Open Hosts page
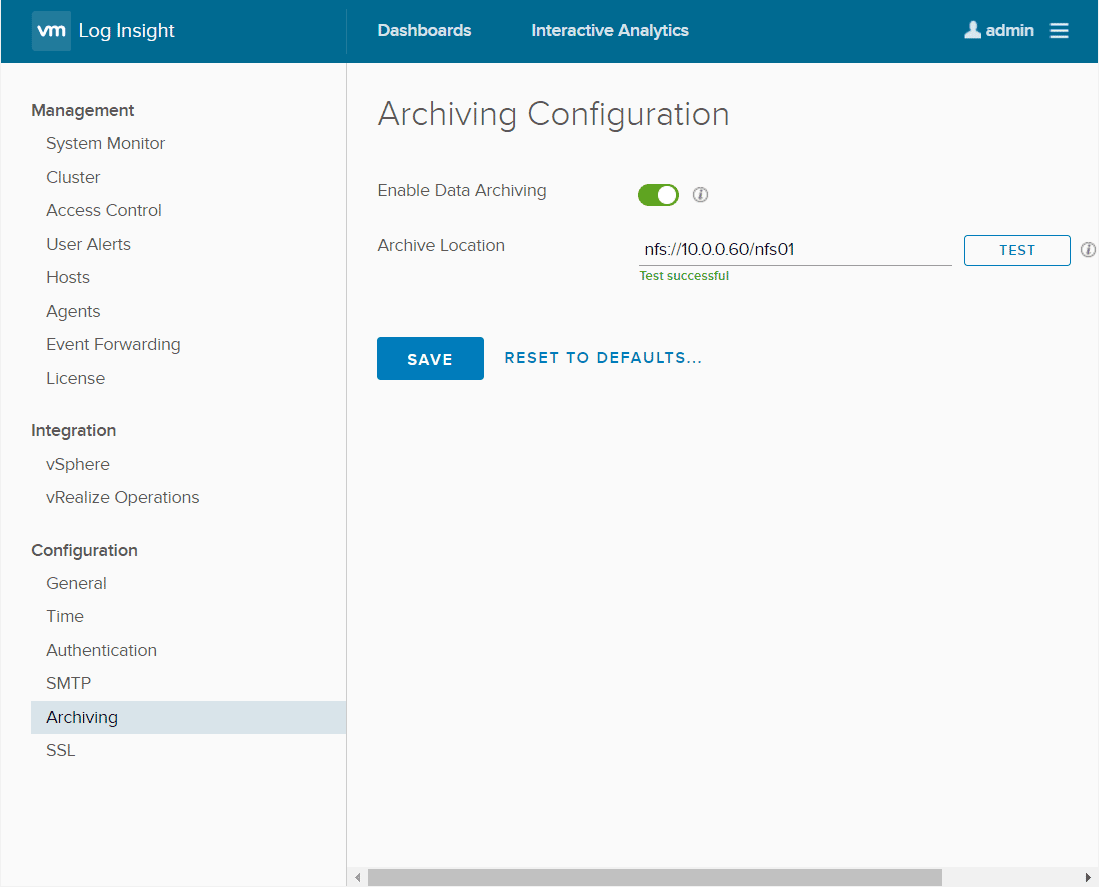Image resolution: width=1099 pixels, height=887 pixels. [x=68, y=277]
